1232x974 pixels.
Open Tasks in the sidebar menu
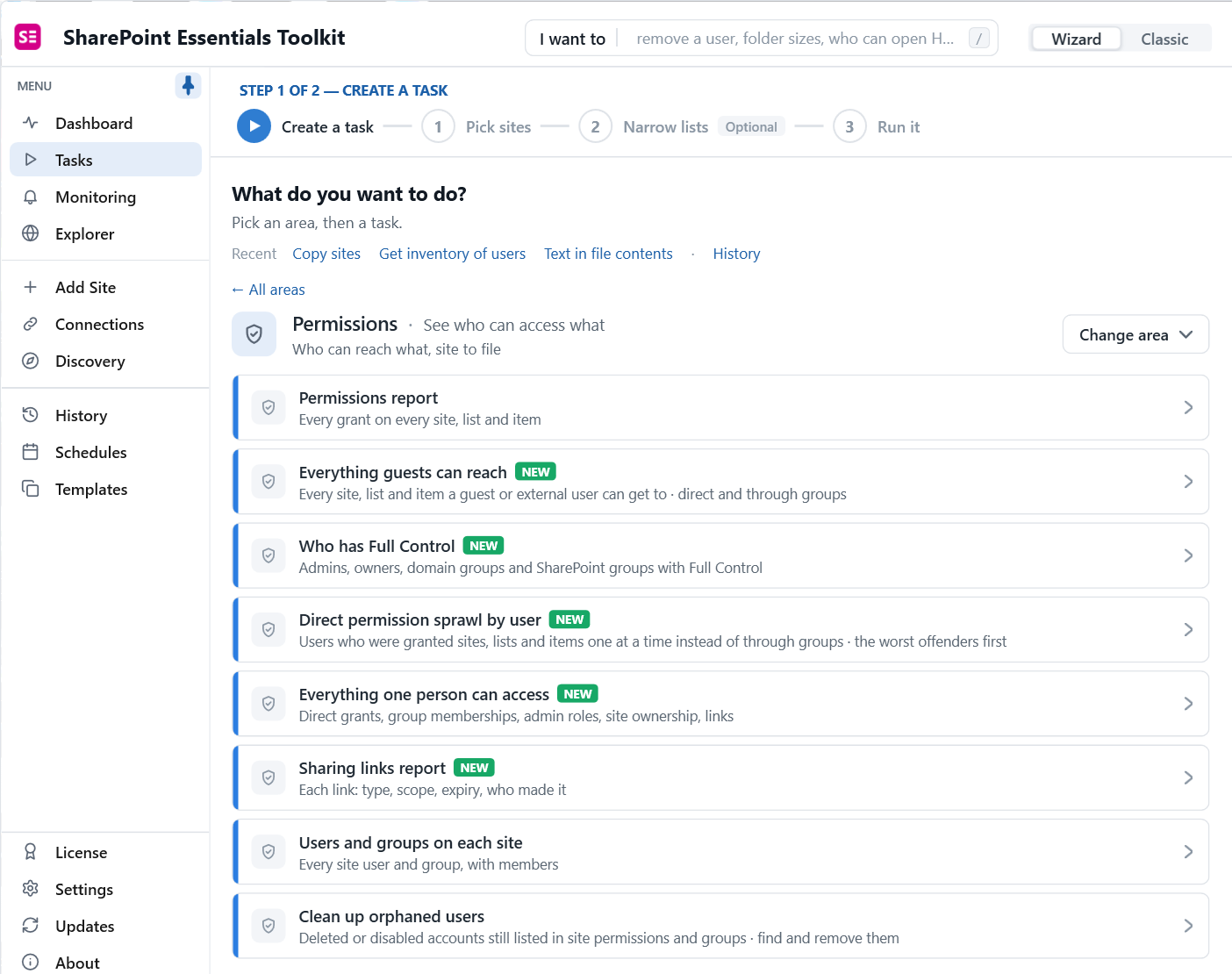[x=105, y=160]
